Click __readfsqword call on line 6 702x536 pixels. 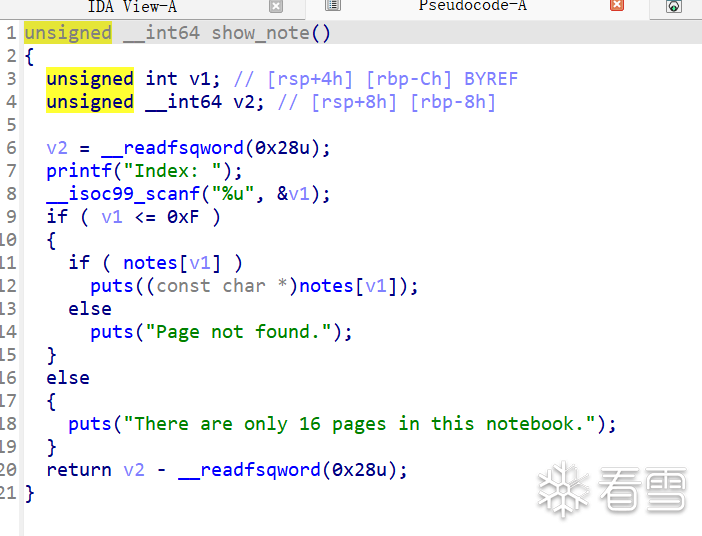pos(173,148)
